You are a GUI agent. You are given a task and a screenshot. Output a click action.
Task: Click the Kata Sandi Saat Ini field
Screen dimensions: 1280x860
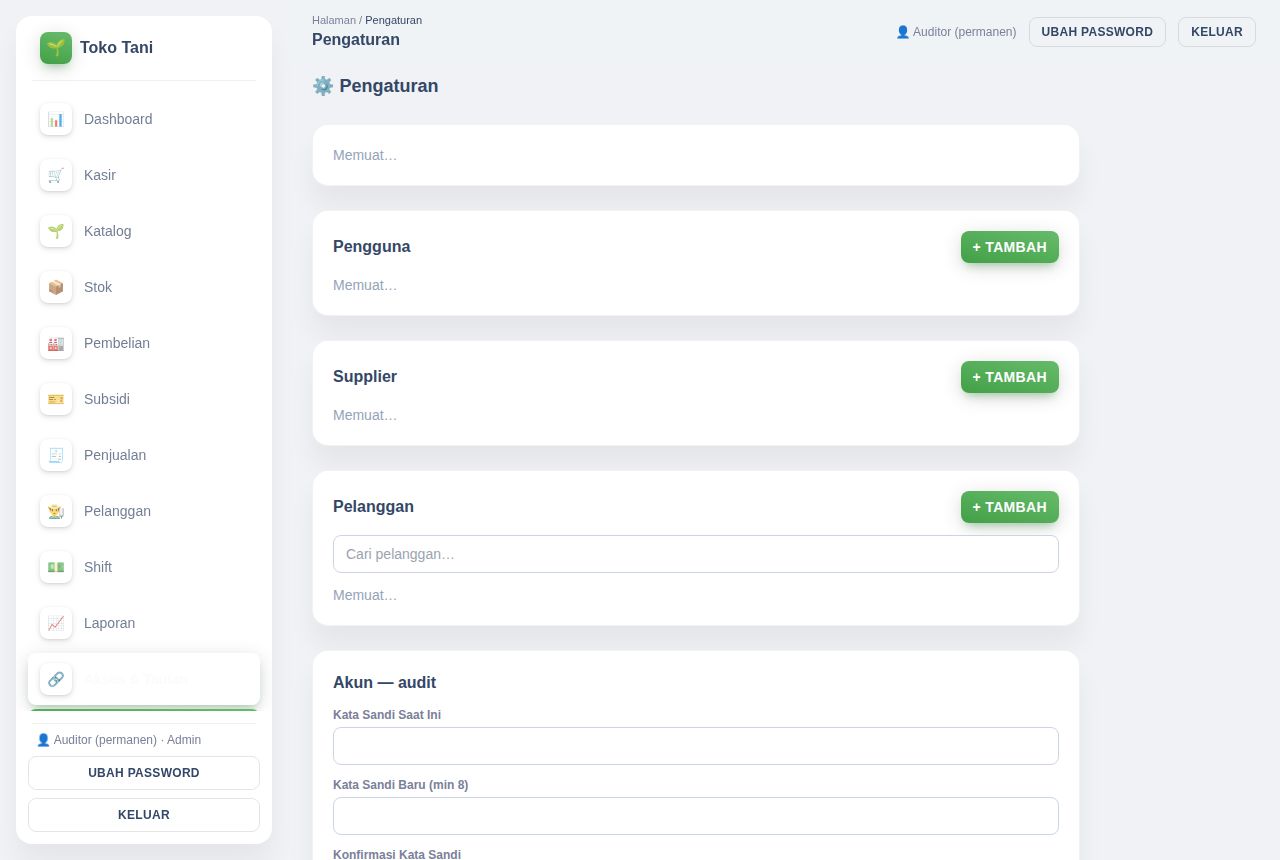coord(696,746)
